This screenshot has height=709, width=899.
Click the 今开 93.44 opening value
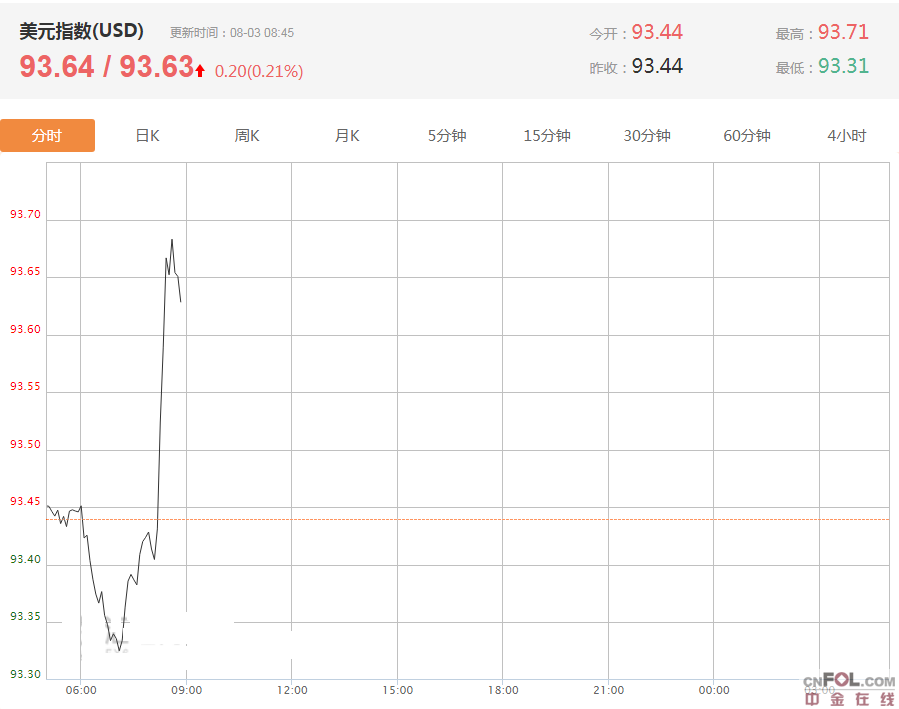coord(656,32)
